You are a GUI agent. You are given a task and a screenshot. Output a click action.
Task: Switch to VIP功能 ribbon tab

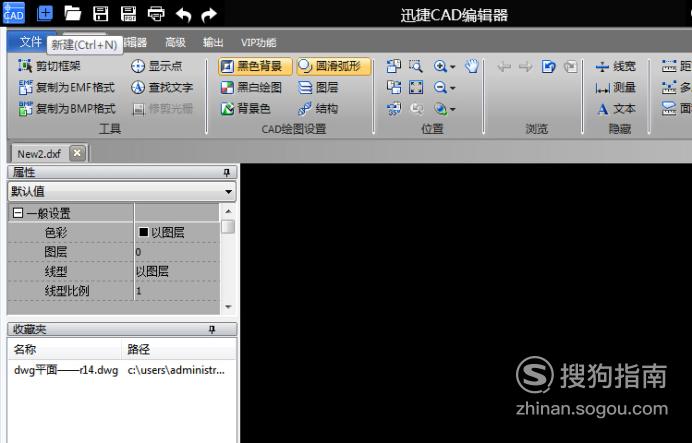pos(258,42)
